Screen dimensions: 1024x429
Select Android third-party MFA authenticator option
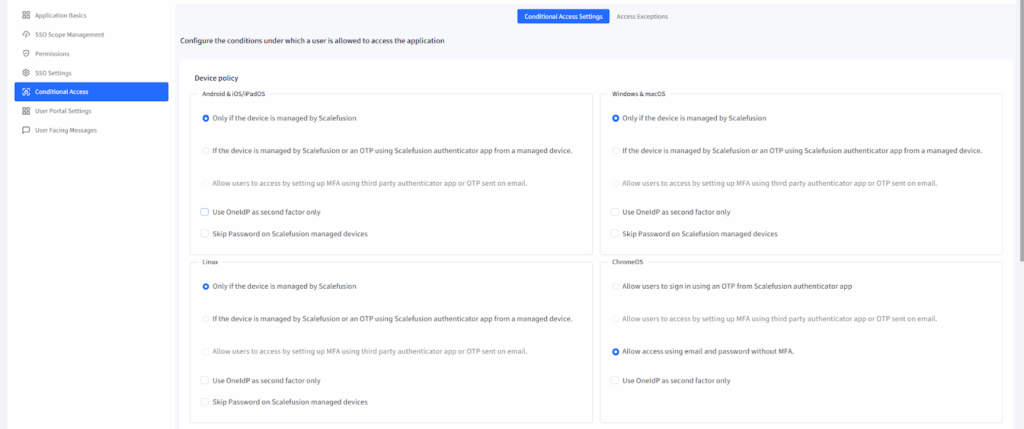[205, 184]
